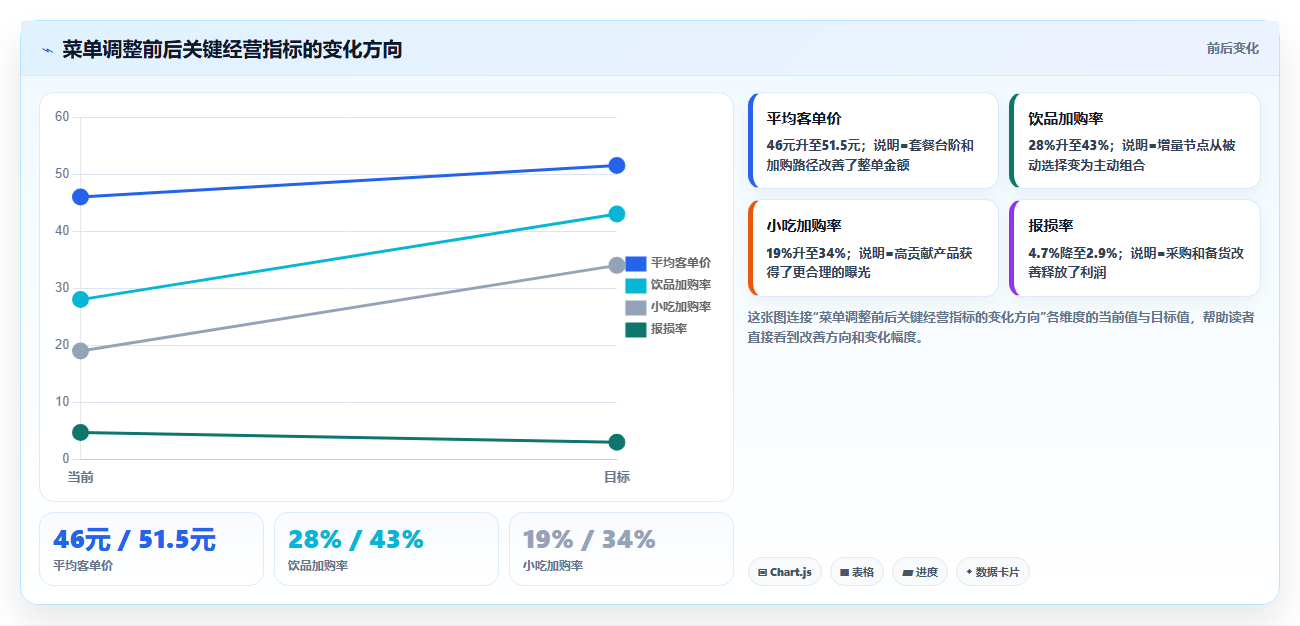Click 饮品加购率 legend label text
This screenshot has height=626, width=1300.
[681, 285]
